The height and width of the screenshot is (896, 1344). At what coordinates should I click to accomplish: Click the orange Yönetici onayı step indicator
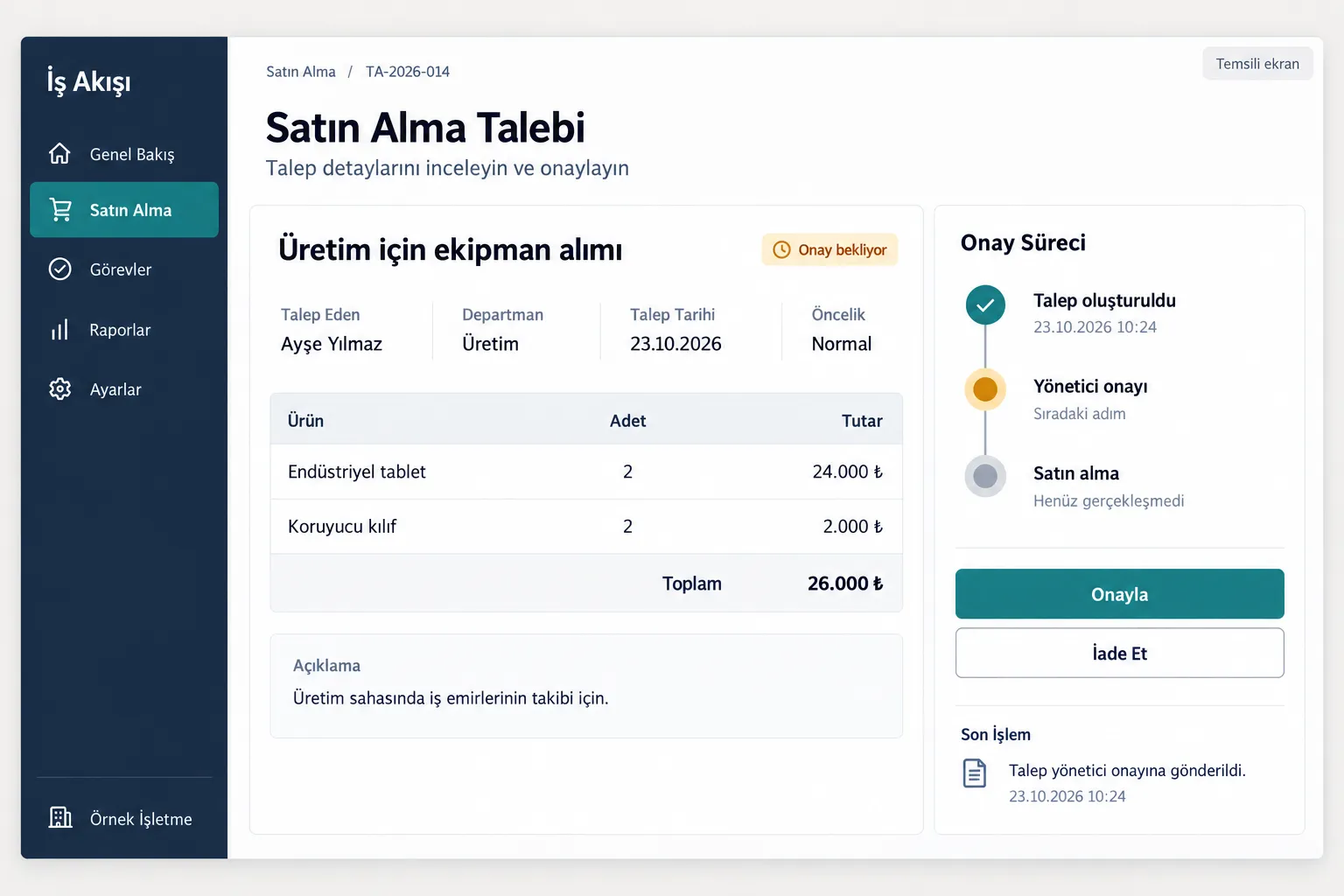pyautogui.click(x=985, y=389)
